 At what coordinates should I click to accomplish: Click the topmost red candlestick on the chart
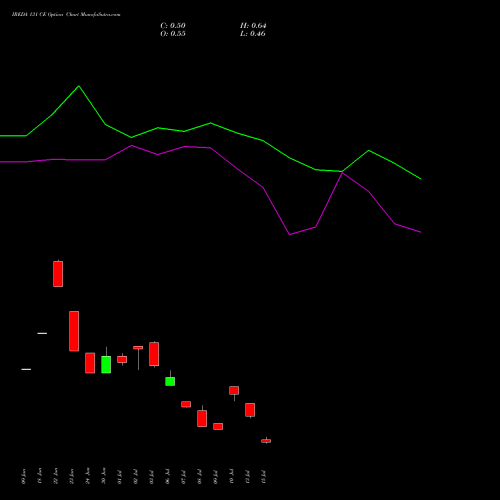click(58, 274)
